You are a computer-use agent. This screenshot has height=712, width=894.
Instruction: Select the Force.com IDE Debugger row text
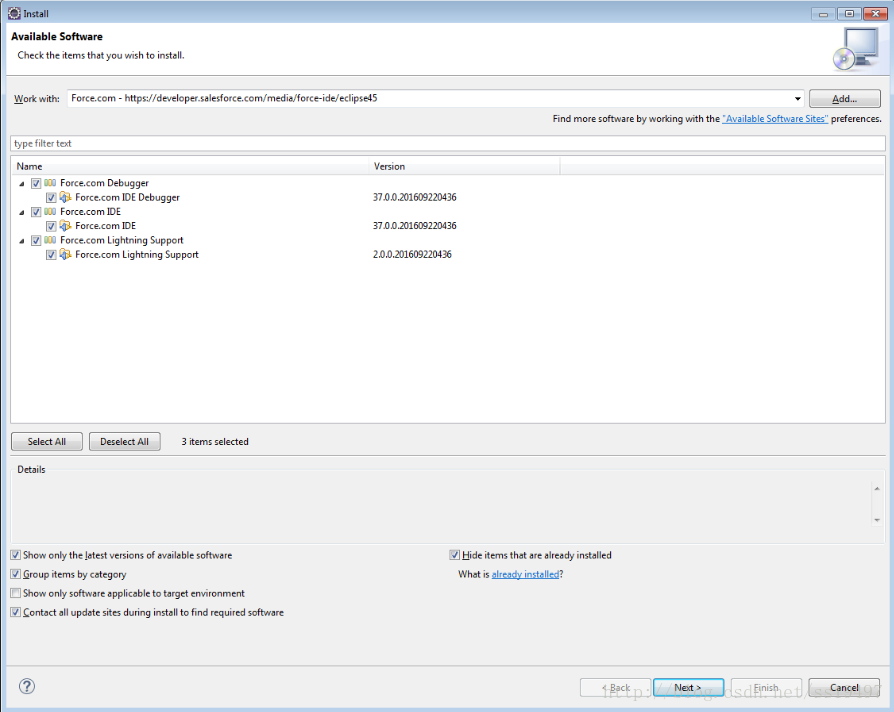[x=127, y=197]
